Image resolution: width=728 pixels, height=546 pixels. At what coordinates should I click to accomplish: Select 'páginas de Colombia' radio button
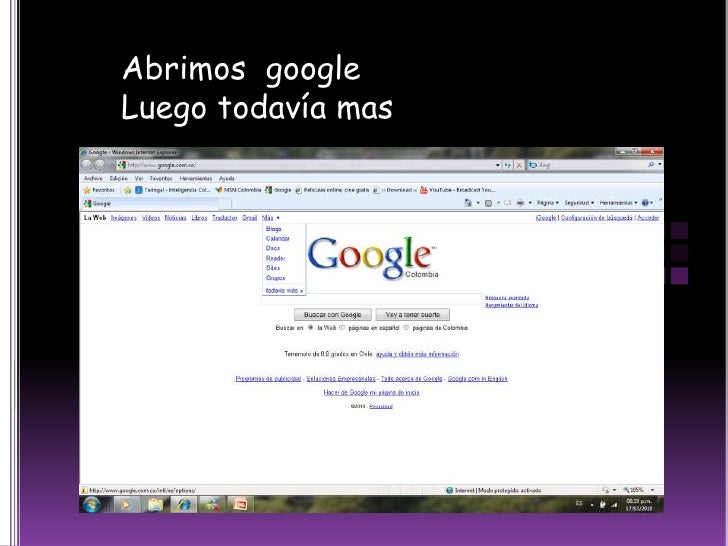pyautogui.click(x=406, y=328)
